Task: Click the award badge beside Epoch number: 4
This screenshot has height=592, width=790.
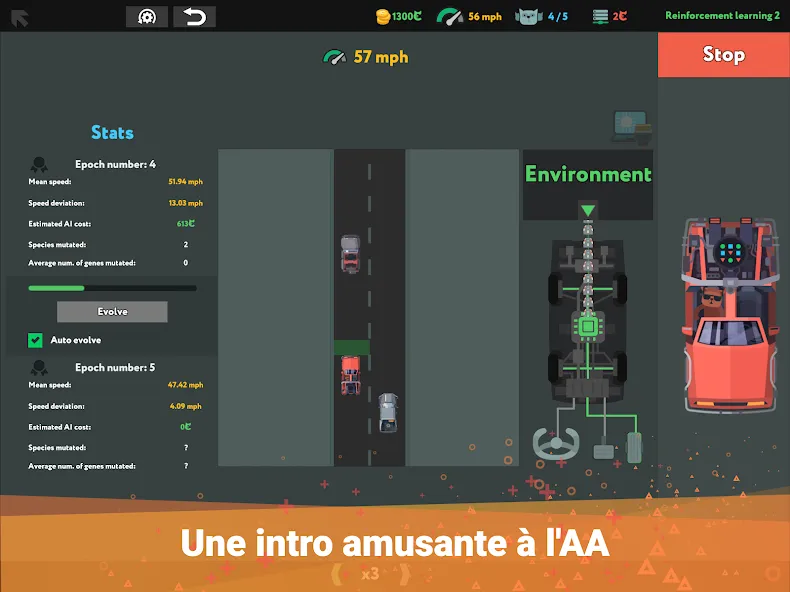Action: coord(39,164)
